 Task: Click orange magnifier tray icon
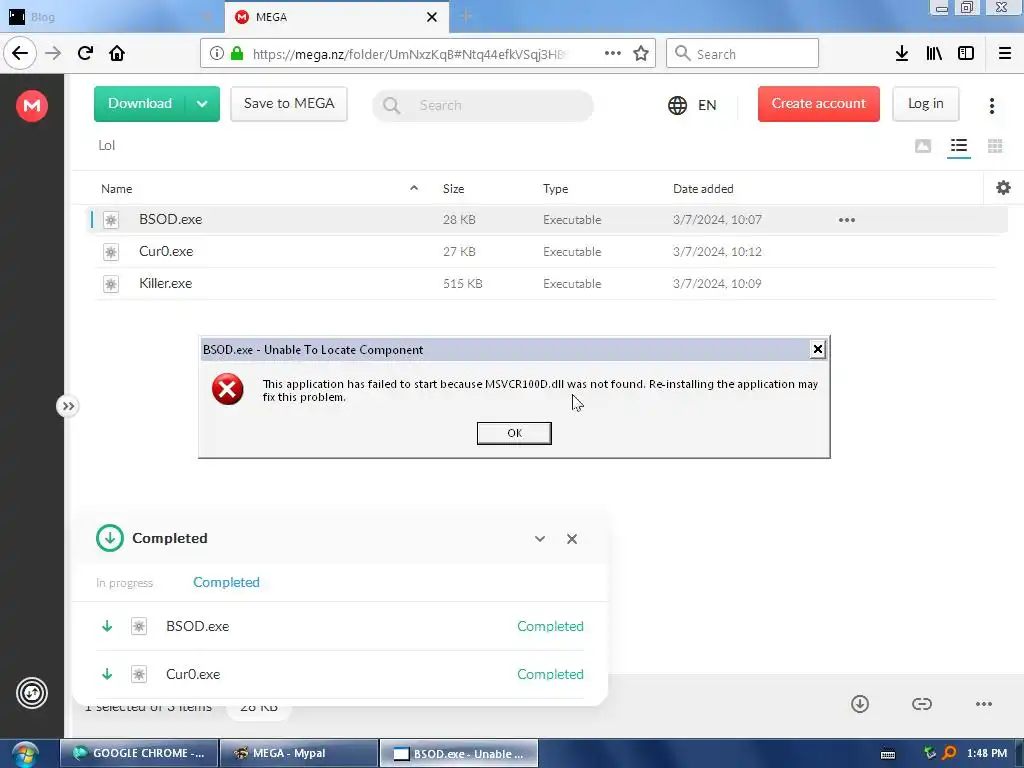point(949,753)
